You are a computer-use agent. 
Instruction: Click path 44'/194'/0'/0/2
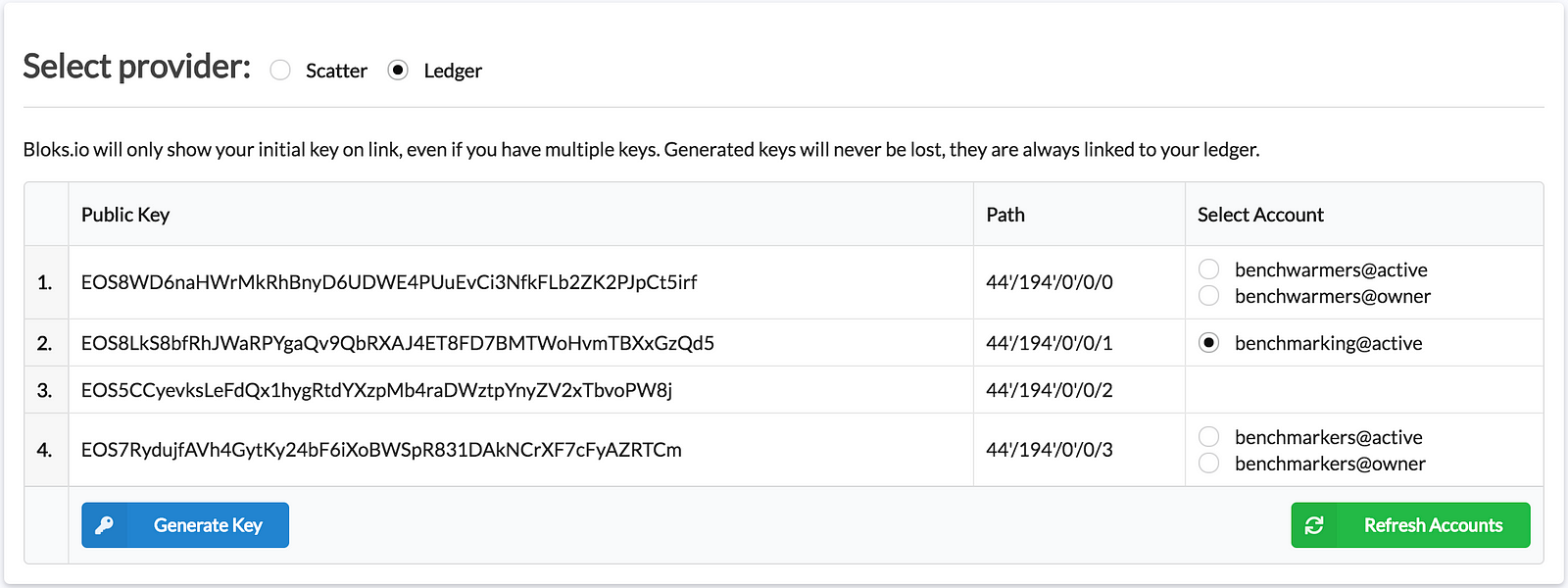click(1050, 390)
